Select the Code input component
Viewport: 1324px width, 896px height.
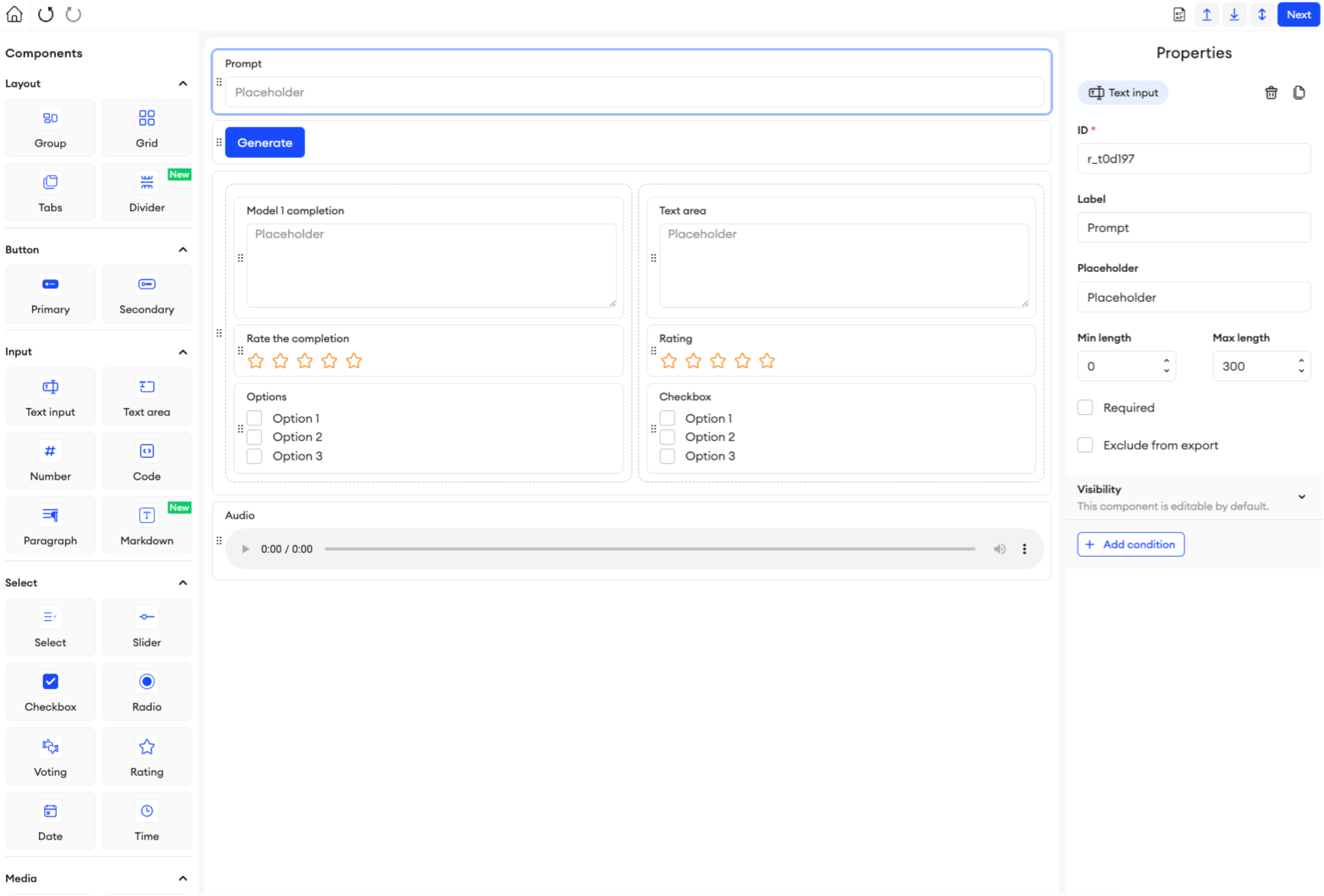(x=146, y=461)
